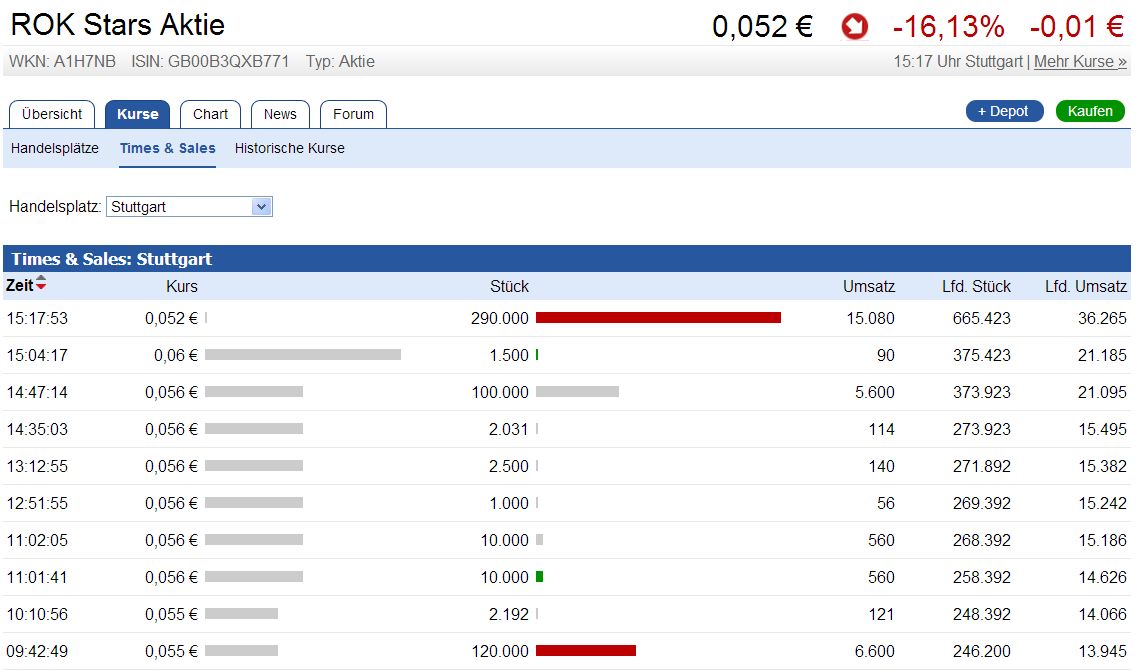
Task: Open the Forum tab
Action: point(353,114)
